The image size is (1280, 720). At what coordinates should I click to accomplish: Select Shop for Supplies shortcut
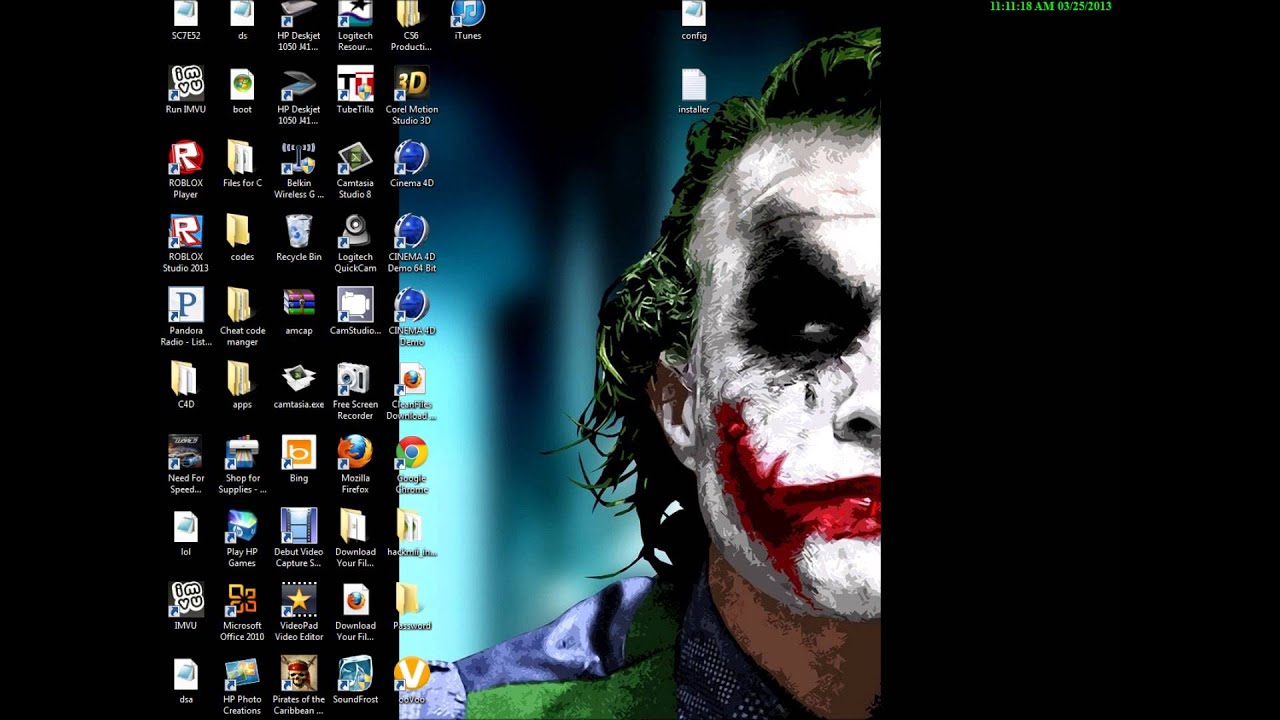[242, 465]
